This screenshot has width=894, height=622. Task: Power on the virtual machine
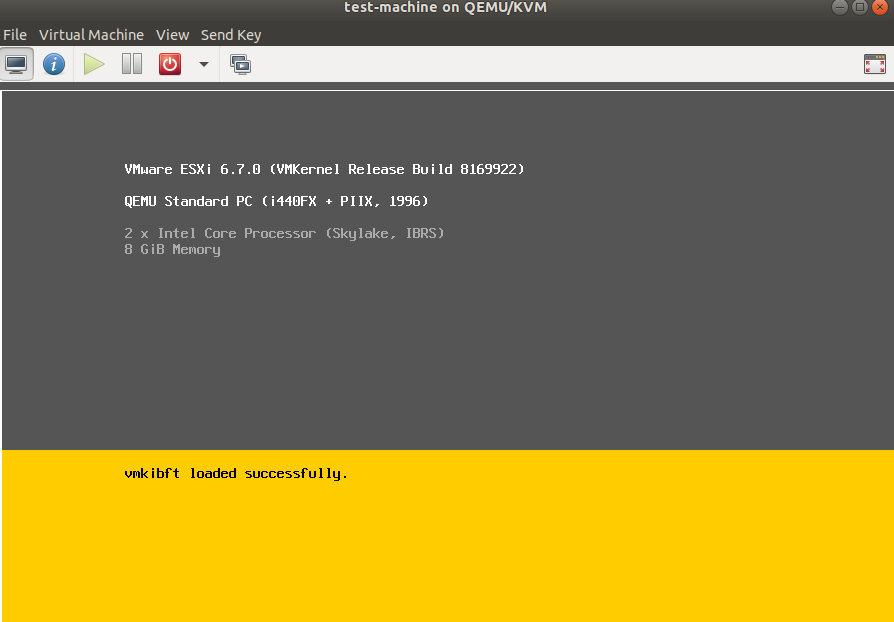[x=94, y=64]
